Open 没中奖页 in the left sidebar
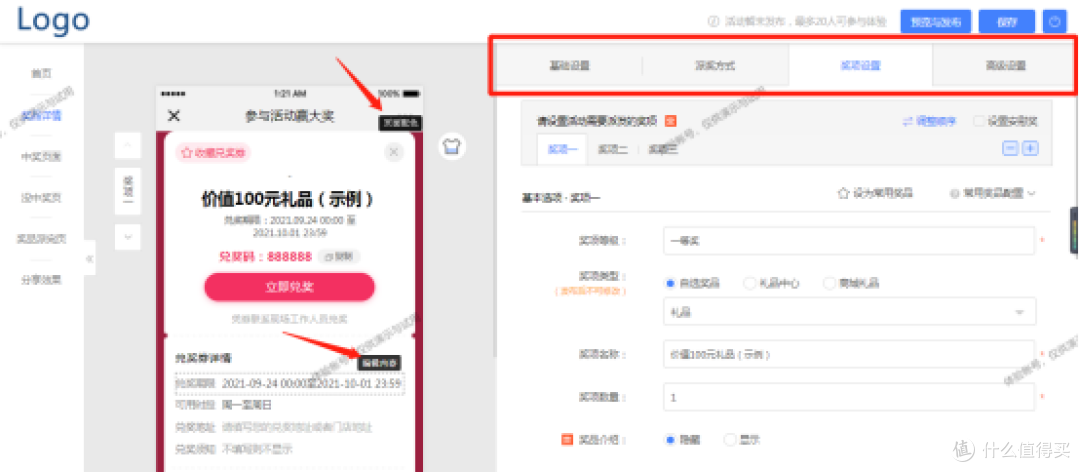 (41, 198)
